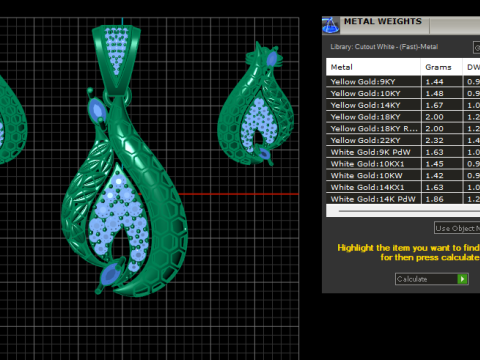This screenshot has height=360, width=480.
Task: Select the Yellow Gold:14KY row
Action: coord(403,105)
